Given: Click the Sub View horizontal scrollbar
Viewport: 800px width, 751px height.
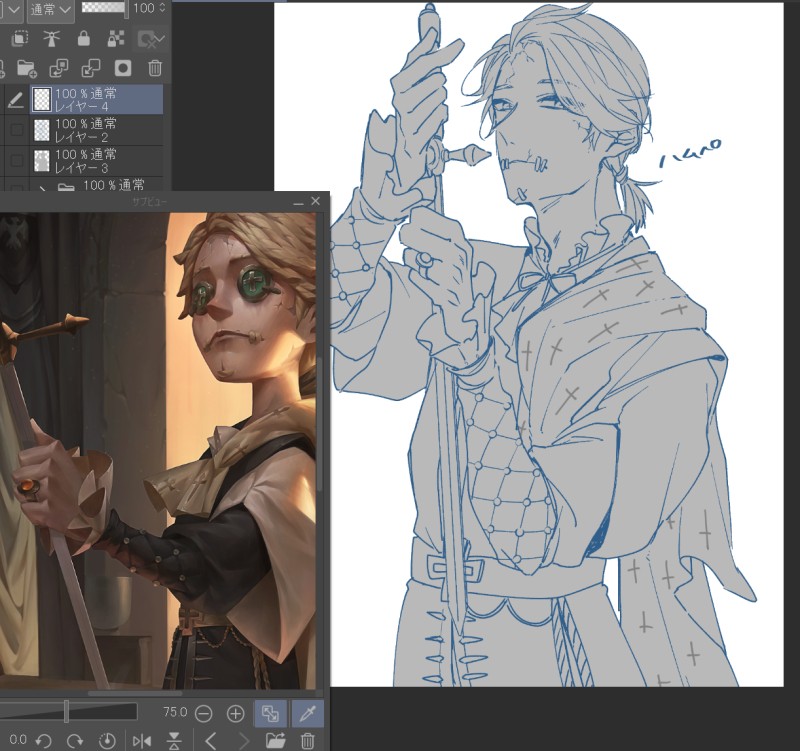Looking at the screenshot, I should 135,693.
